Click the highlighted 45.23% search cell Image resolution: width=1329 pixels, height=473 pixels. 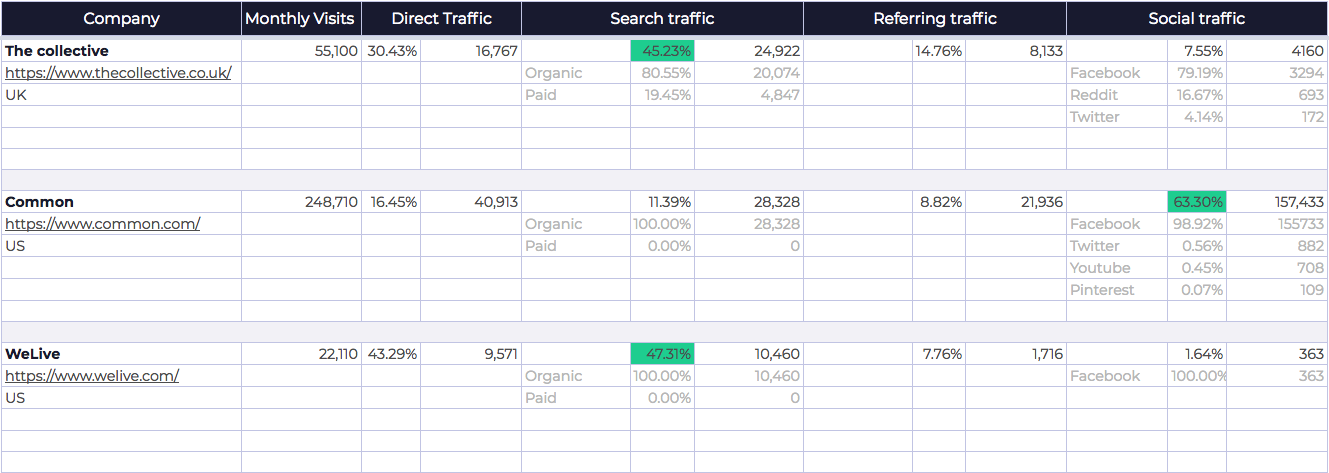coord(662,51)
